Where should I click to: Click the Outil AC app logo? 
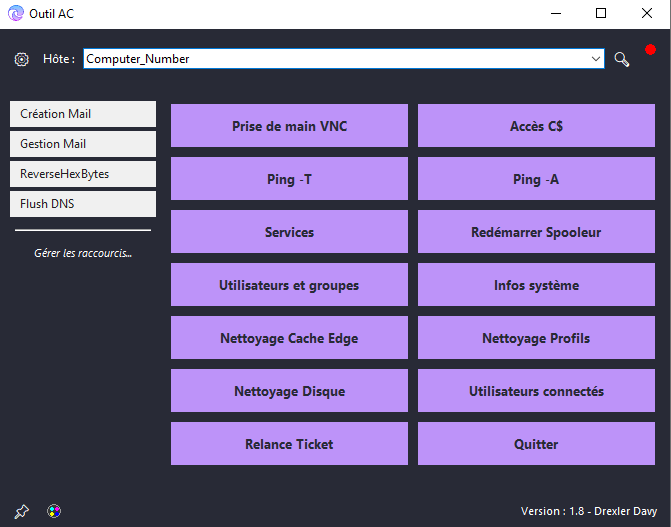15,13
